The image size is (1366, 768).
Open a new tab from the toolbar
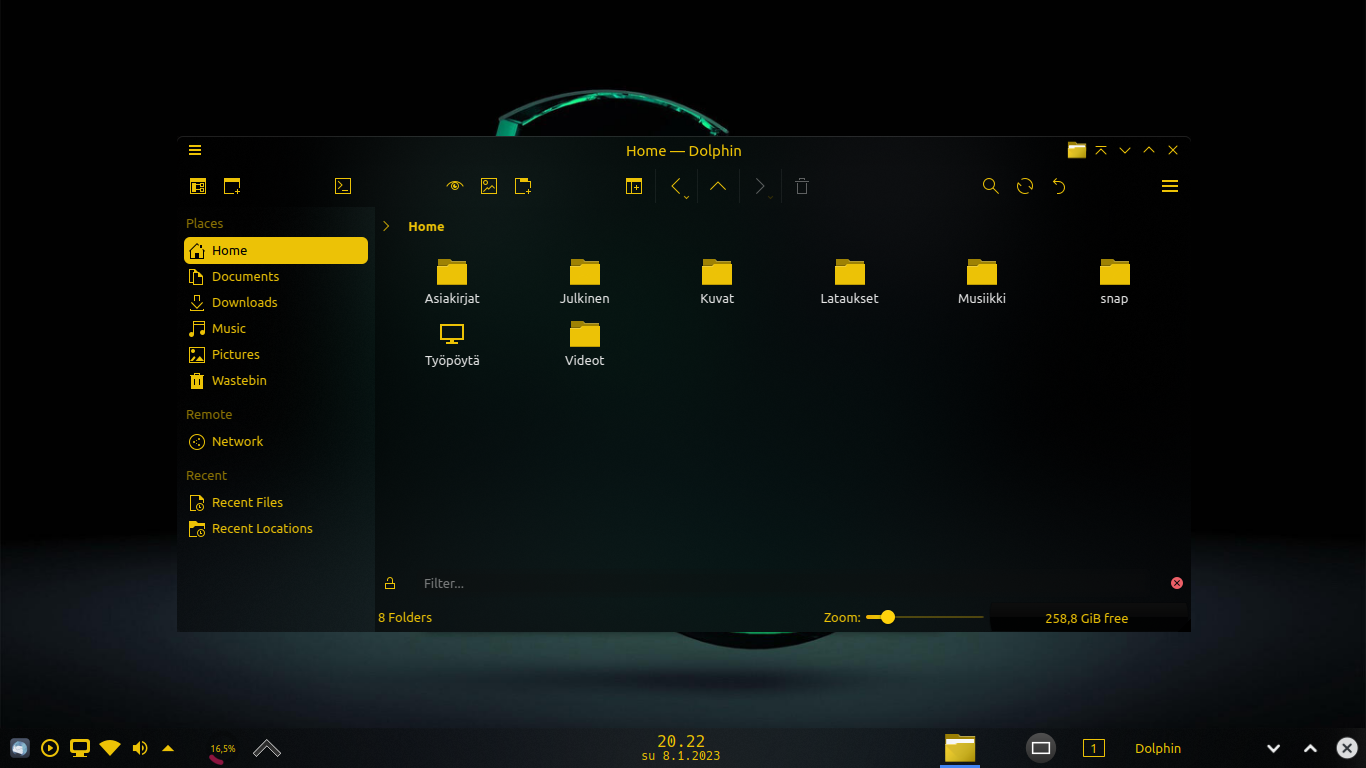(232, 186)
